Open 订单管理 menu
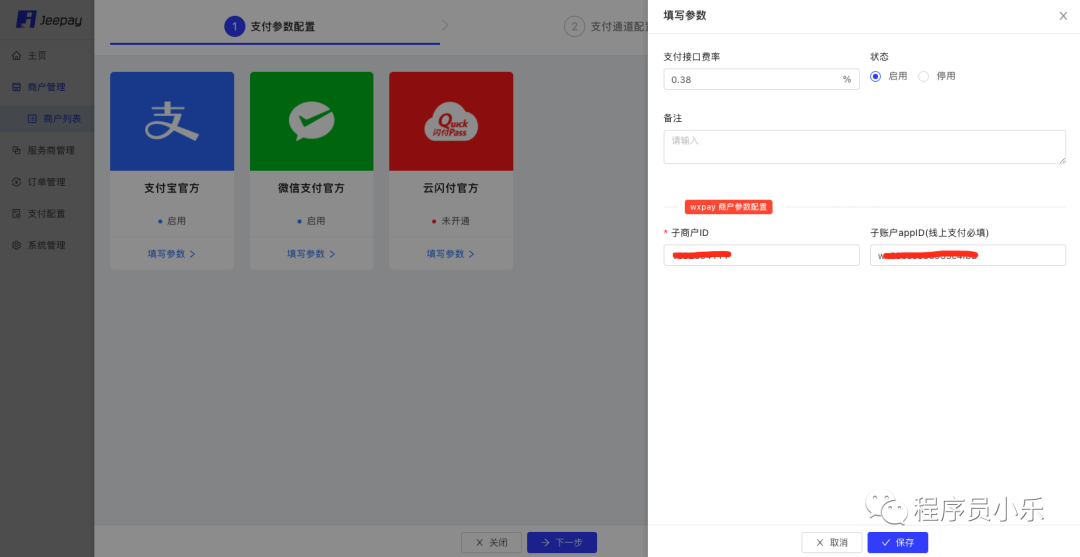Image resolution: width=1080 pixels, height=557 pixels. (47, 182)
